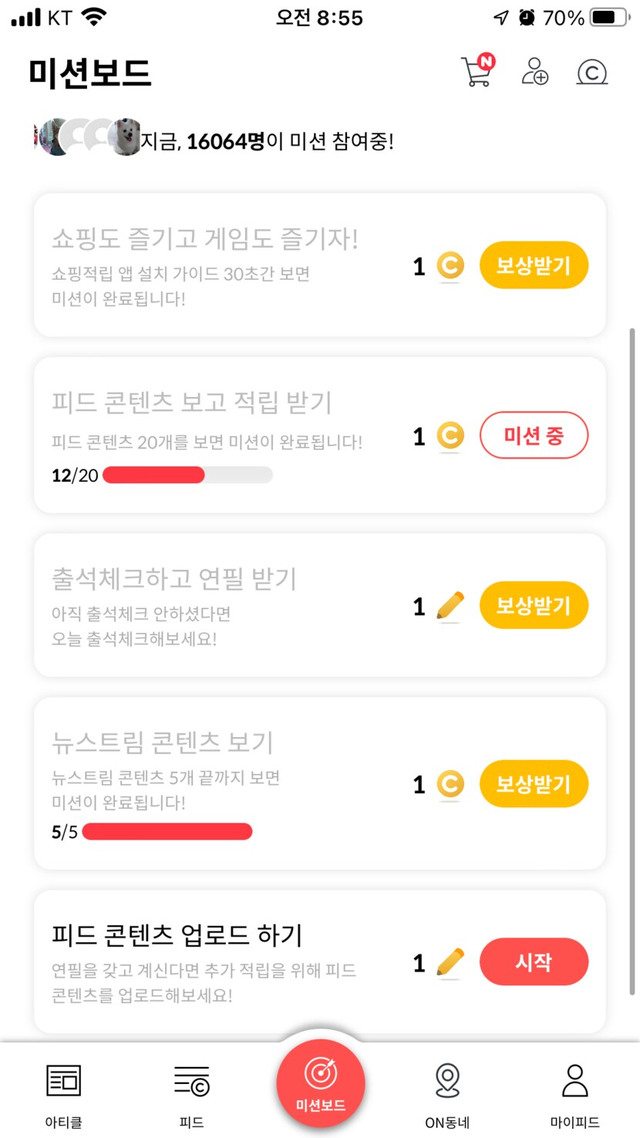Claim the reward for the shopping game mission
The width and height of the screenshot is (640, 1138).
pos(534,265)
